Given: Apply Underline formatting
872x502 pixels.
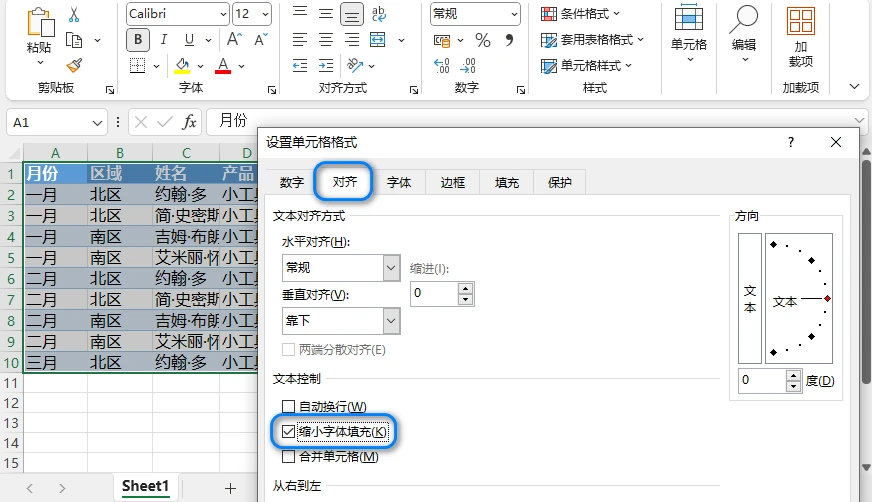Looking at the screenshot, I should point(189,39).
